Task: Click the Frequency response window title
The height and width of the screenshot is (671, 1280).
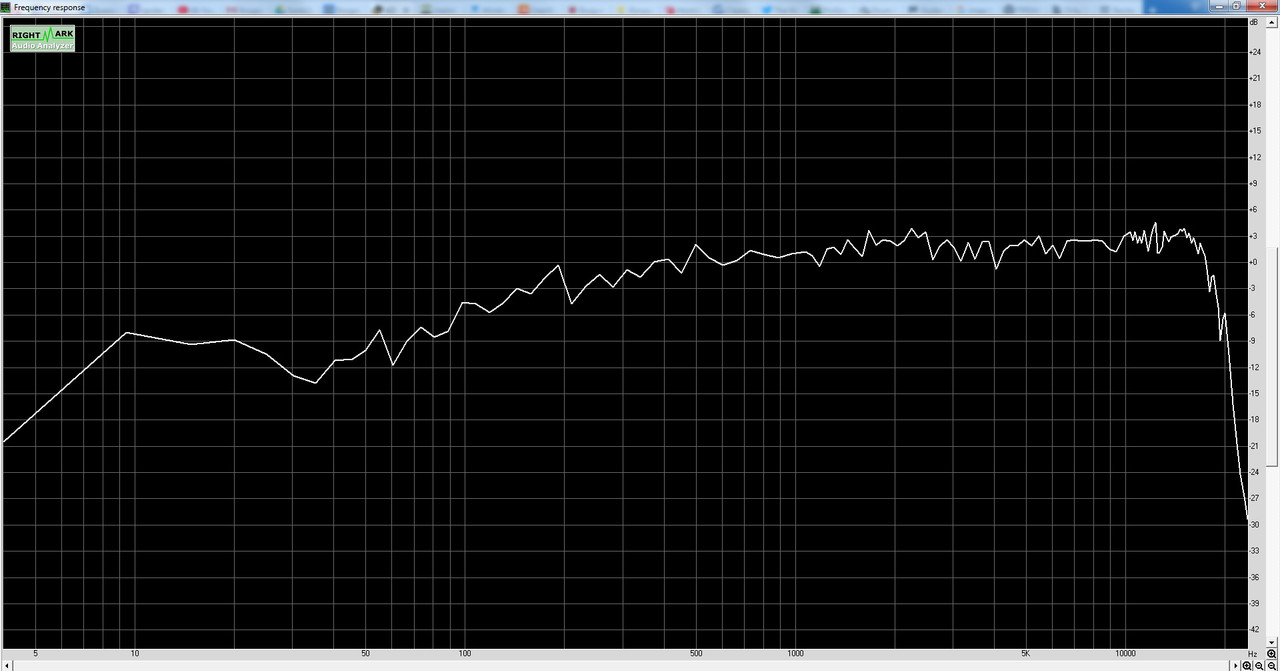Action: pyautogui.click(x=50, y=7)
